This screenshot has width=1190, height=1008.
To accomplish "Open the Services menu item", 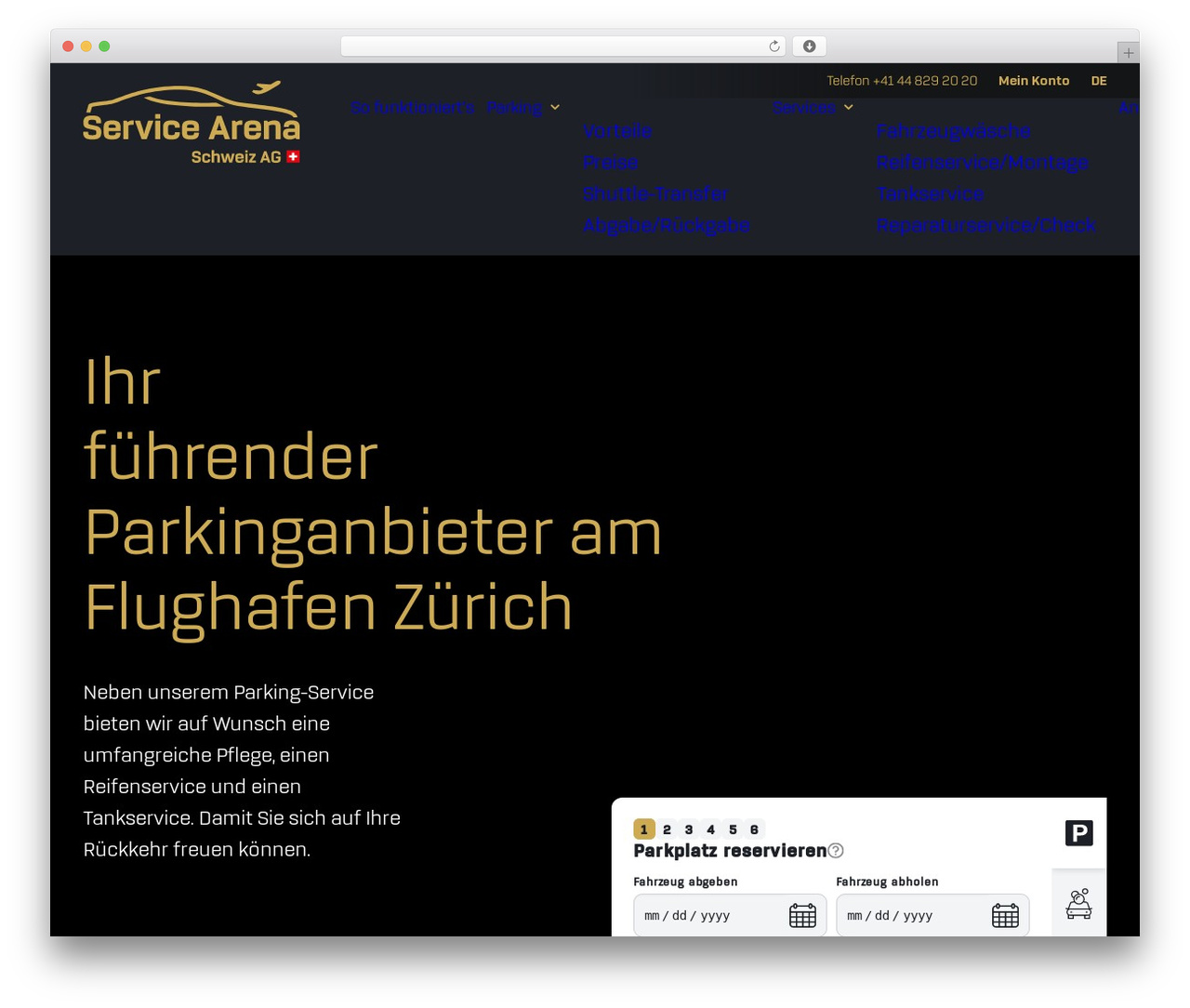I will click(804, 108).
